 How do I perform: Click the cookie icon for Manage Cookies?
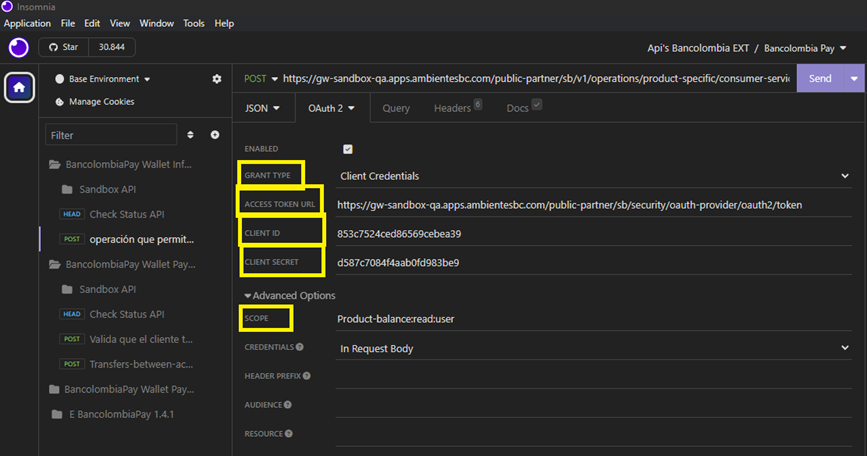[x=60, y=102]
